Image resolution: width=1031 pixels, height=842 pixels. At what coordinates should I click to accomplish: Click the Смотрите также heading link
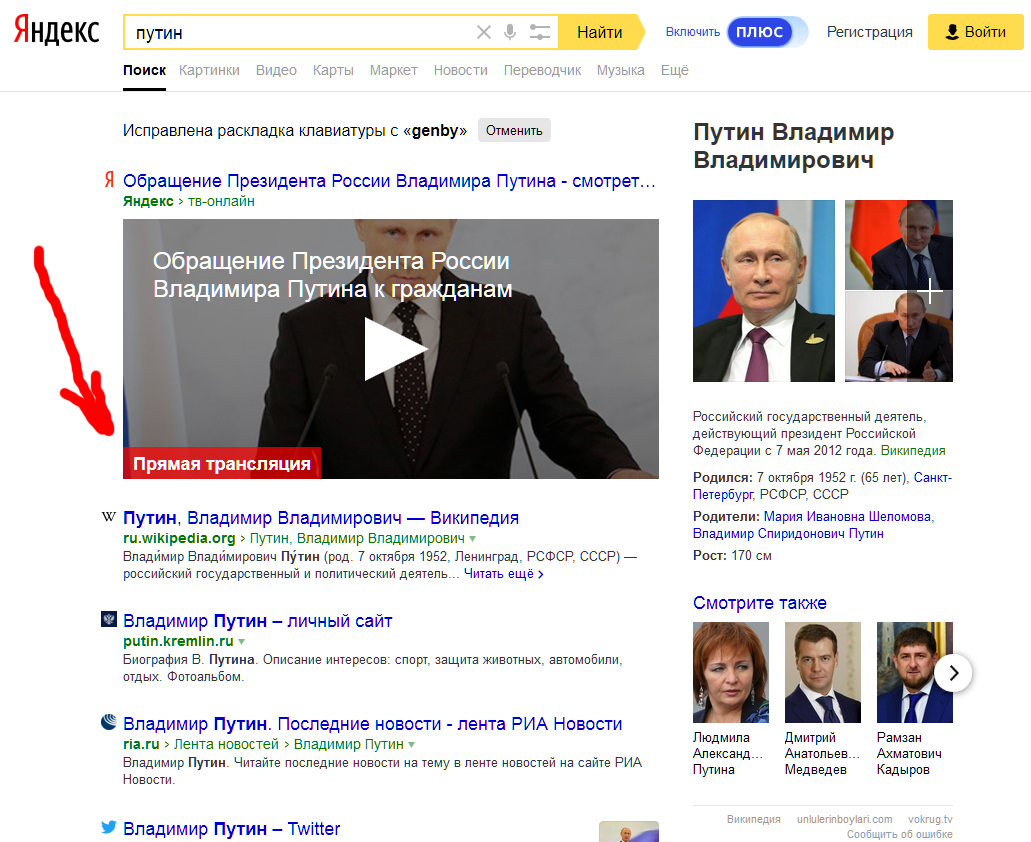tap(759, 603)
